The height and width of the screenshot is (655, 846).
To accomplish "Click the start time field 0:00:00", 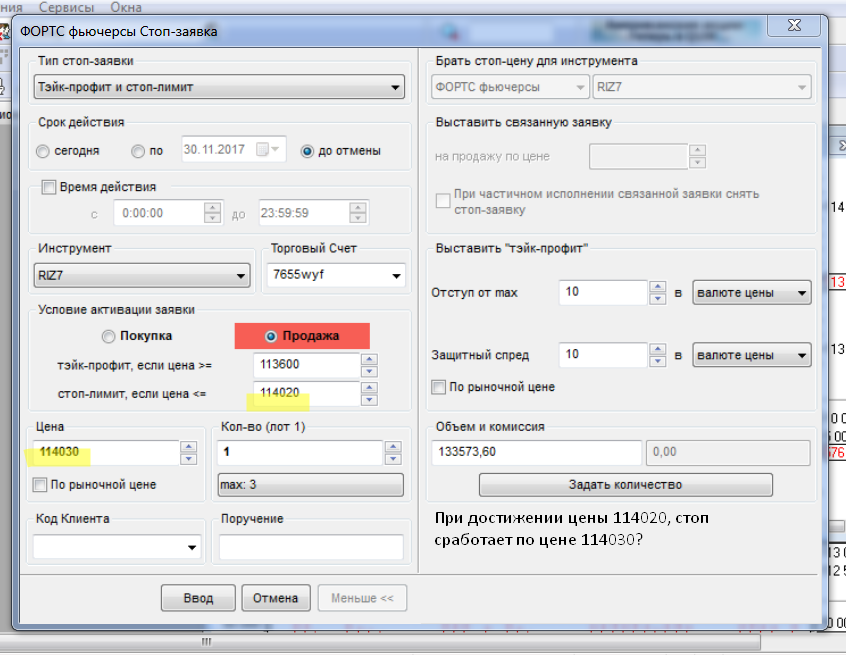I will click(159, 213).
